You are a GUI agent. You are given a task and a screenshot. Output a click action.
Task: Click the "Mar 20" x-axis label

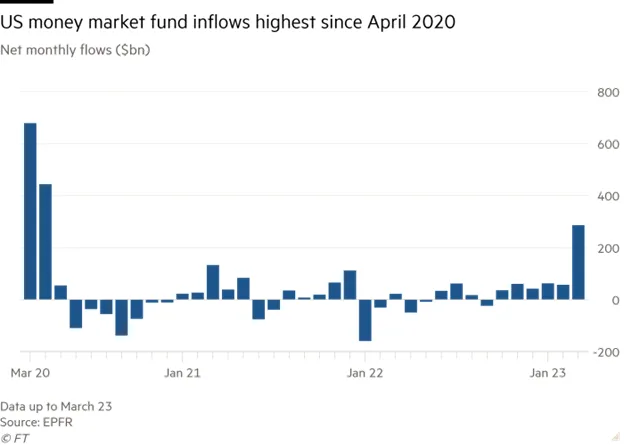pyautogui.click(x=30, y=374)
